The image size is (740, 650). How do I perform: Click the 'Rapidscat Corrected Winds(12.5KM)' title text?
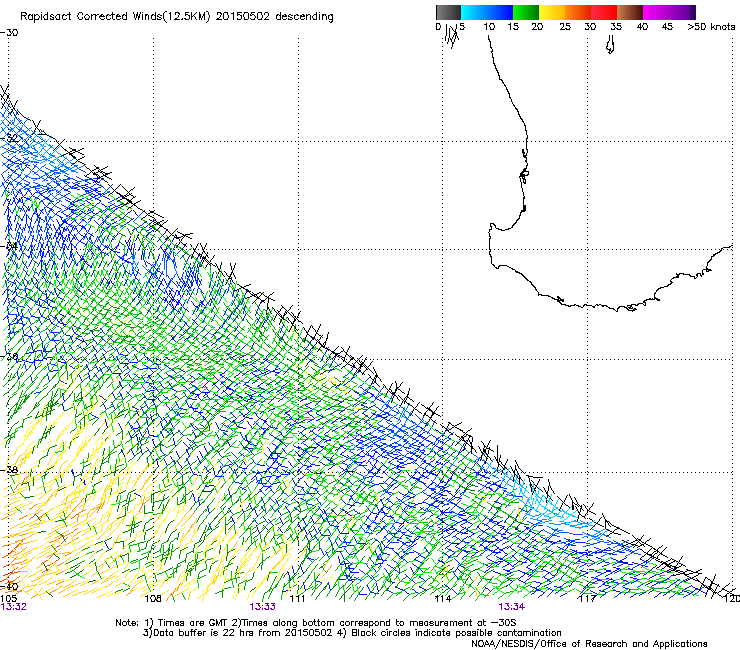(115, 17)
